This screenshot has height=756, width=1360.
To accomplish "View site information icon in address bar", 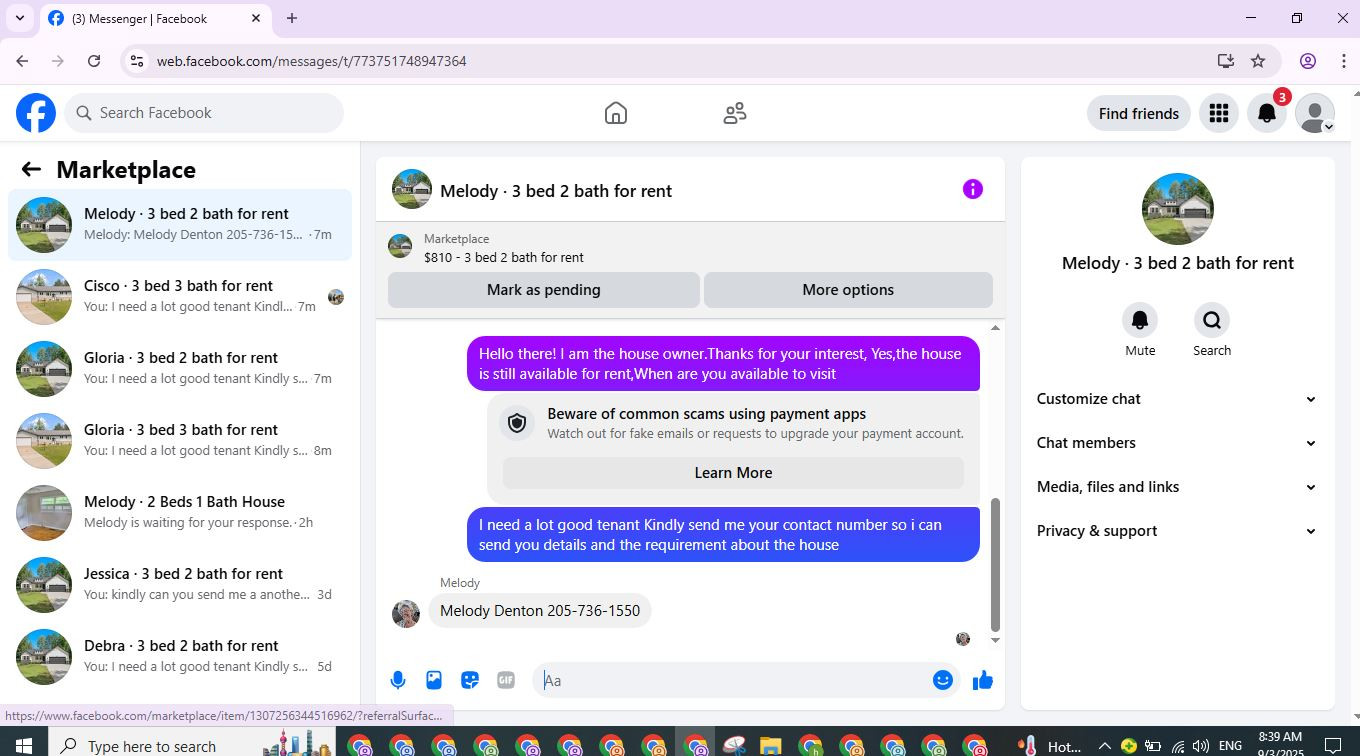I will pos(137,61).
